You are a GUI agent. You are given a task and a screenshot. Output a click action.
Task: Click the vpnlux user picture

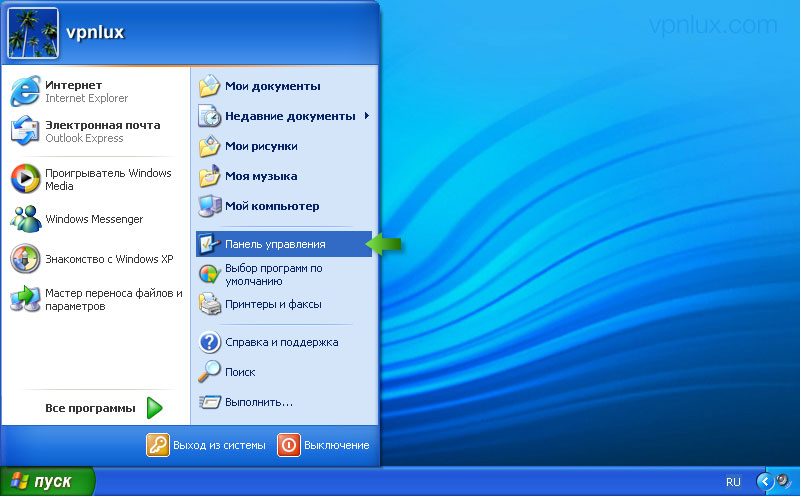(x=33, y=33)
